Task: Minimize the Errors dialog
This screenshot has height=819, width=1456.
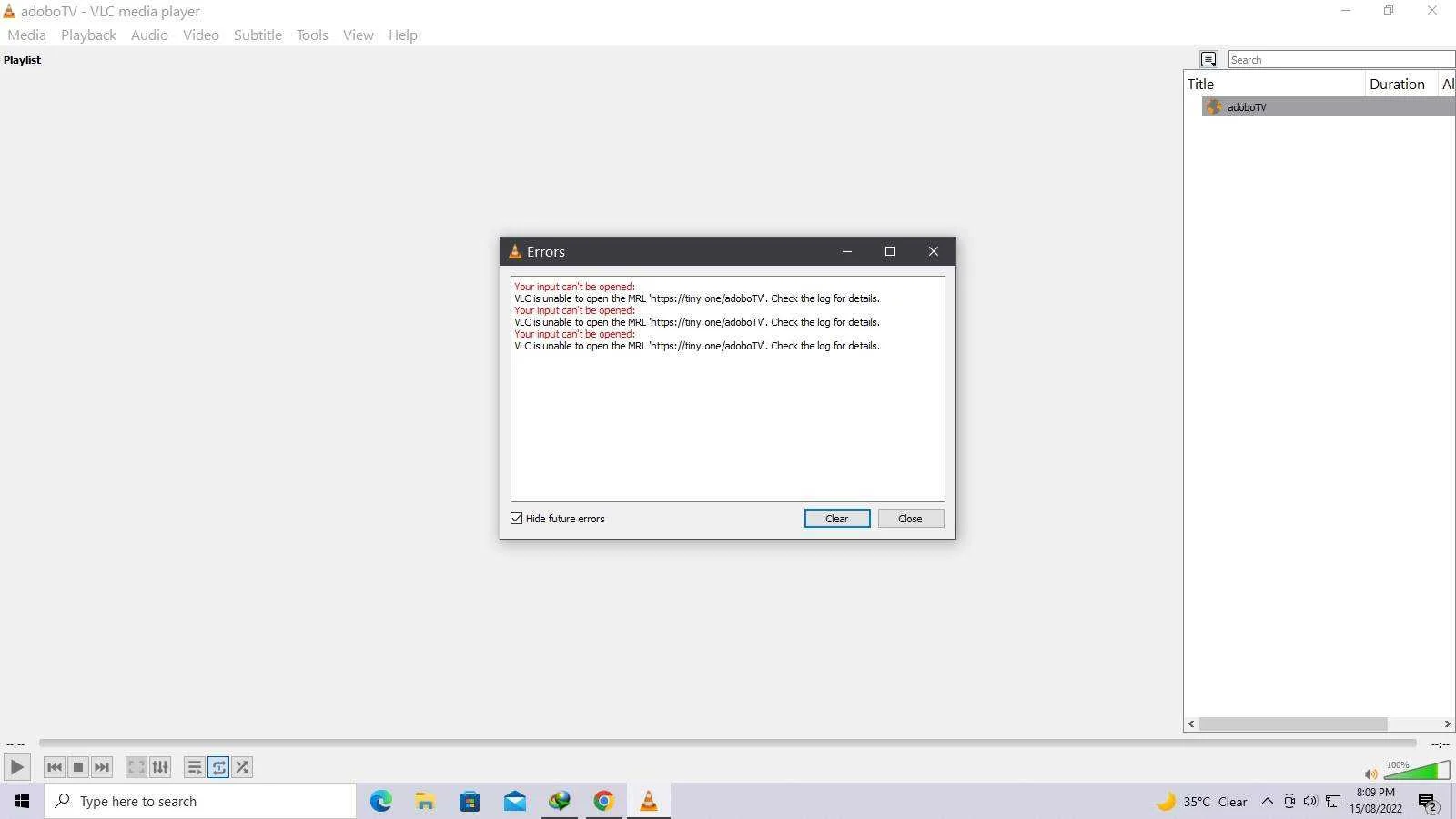Action: [847, 251]
